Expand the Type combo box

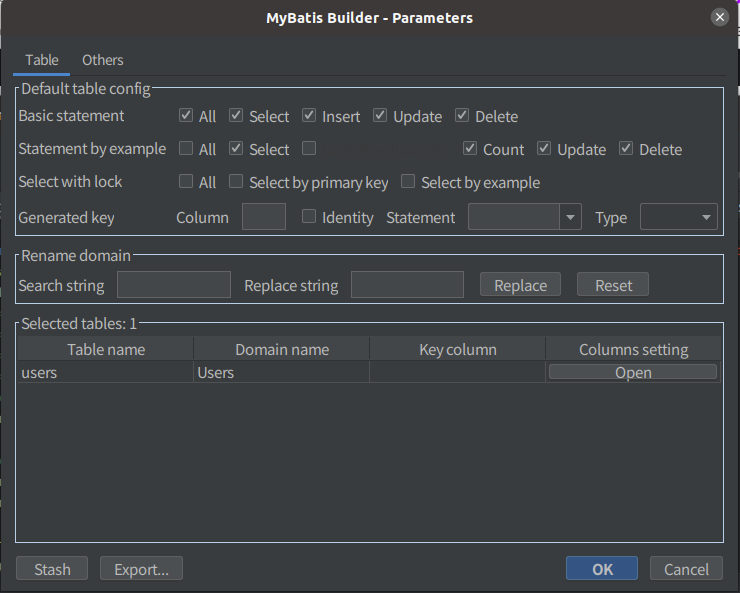(x=679, y=217)
